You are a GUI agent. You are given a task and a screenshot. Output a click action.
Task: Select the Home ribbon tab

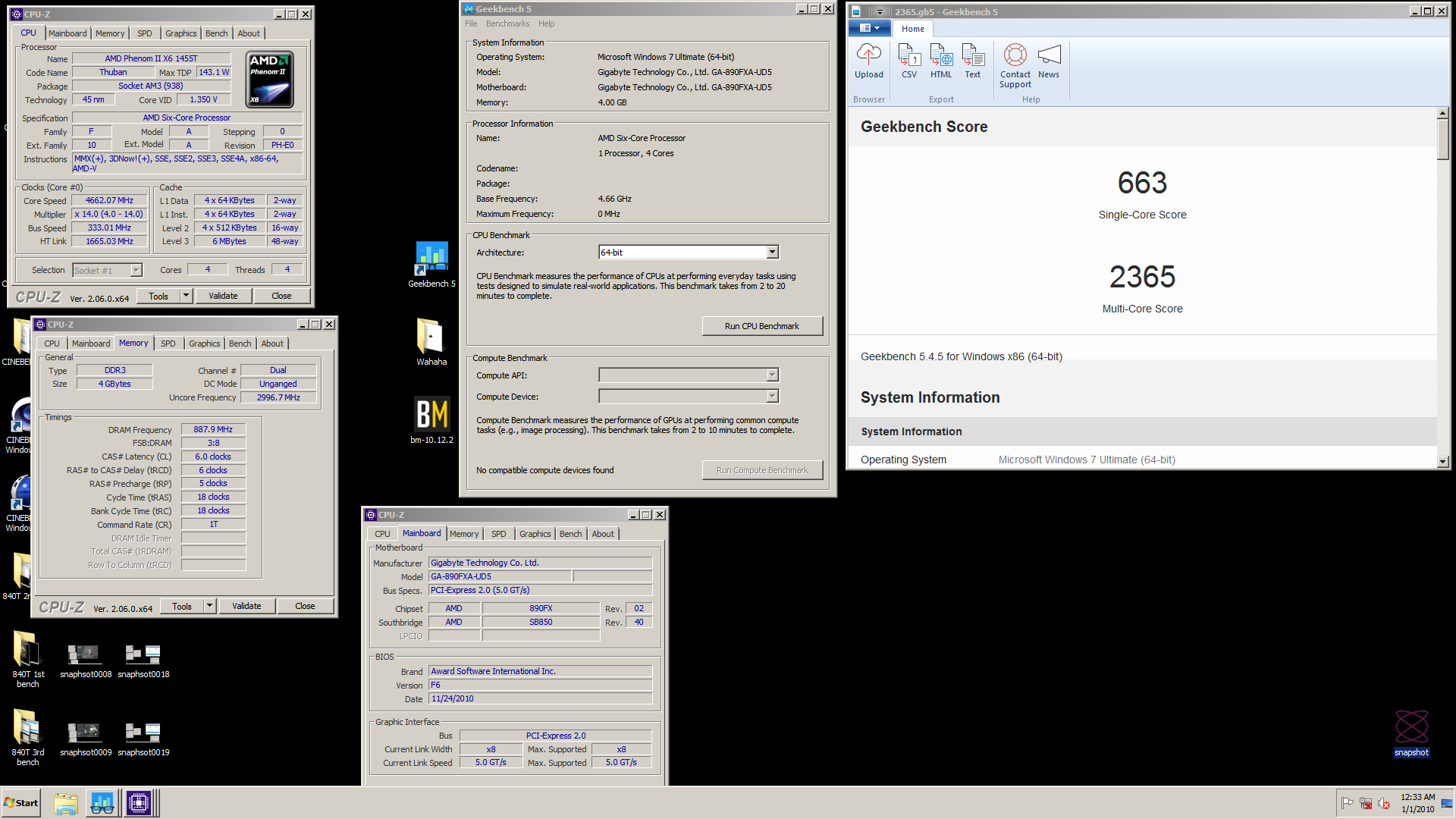(912, 29)
